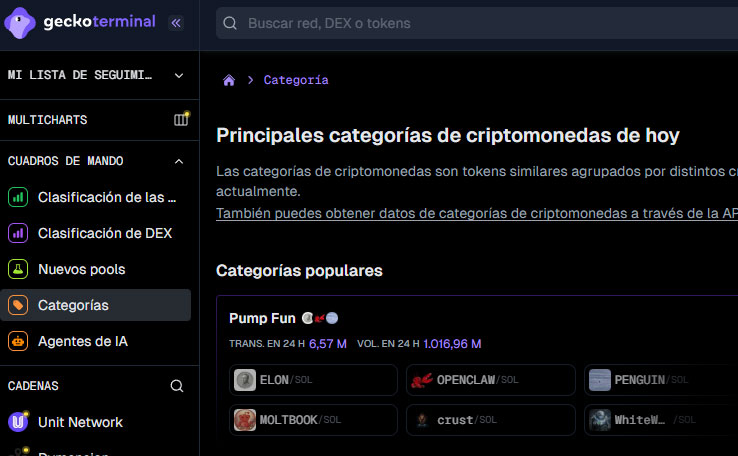Click the GeckoTerminal gecko logo icon
Viewport: 738px width, 456px height.
[x=20, y=23]
